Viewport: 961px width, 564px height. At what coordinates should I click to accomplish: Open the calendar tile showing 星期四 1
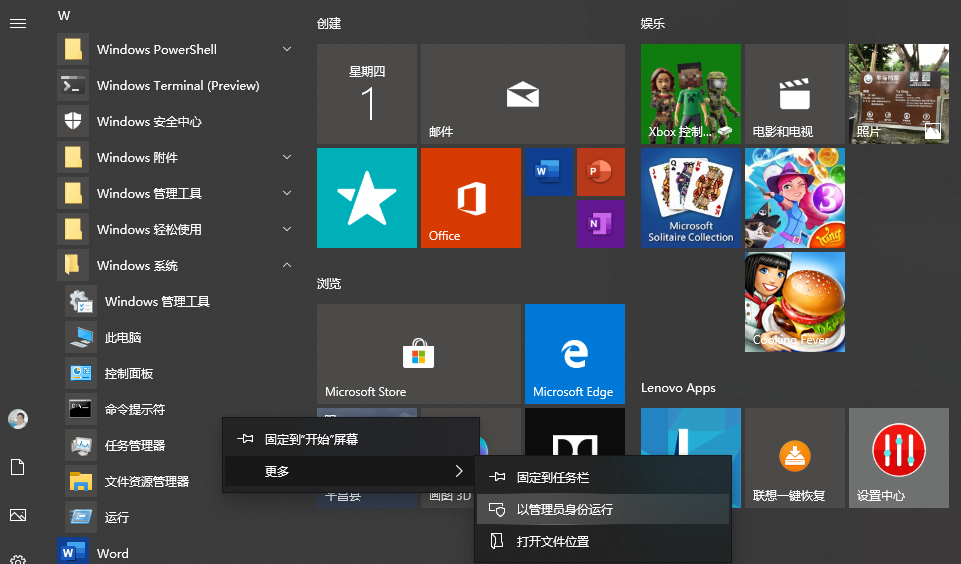(367, 94)
